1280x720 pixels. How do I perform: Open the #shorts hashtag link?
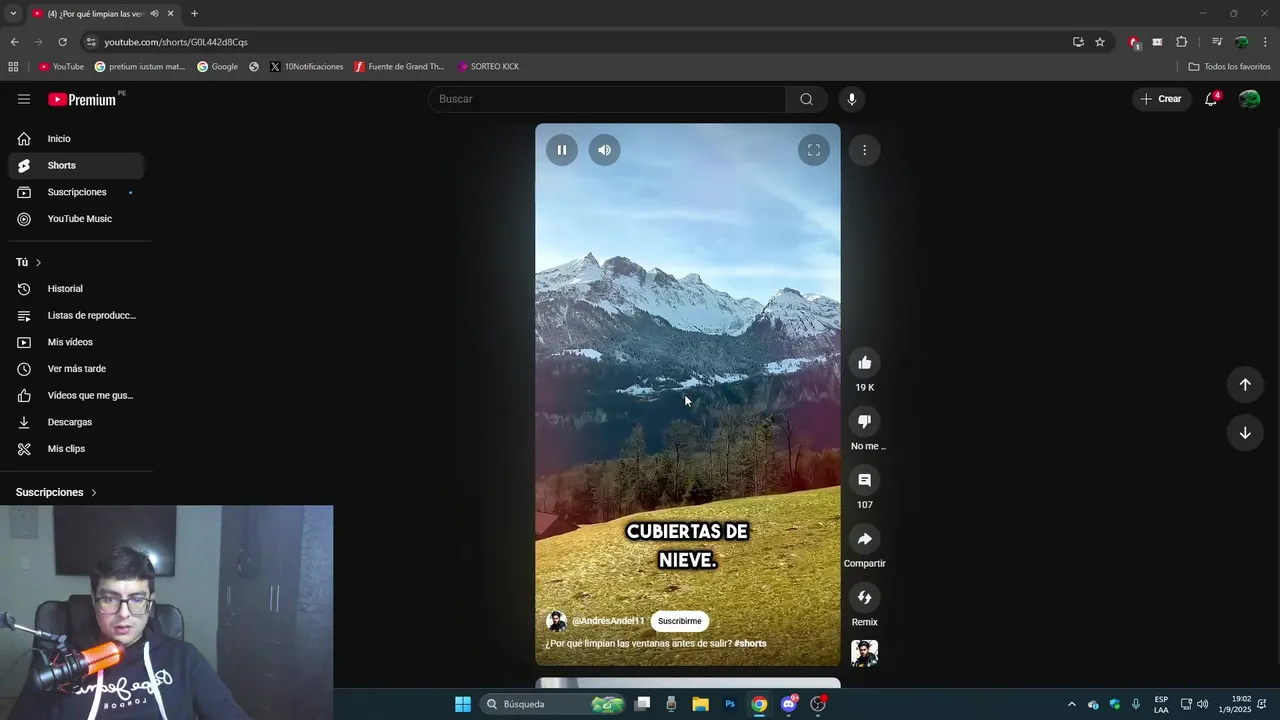750,643
